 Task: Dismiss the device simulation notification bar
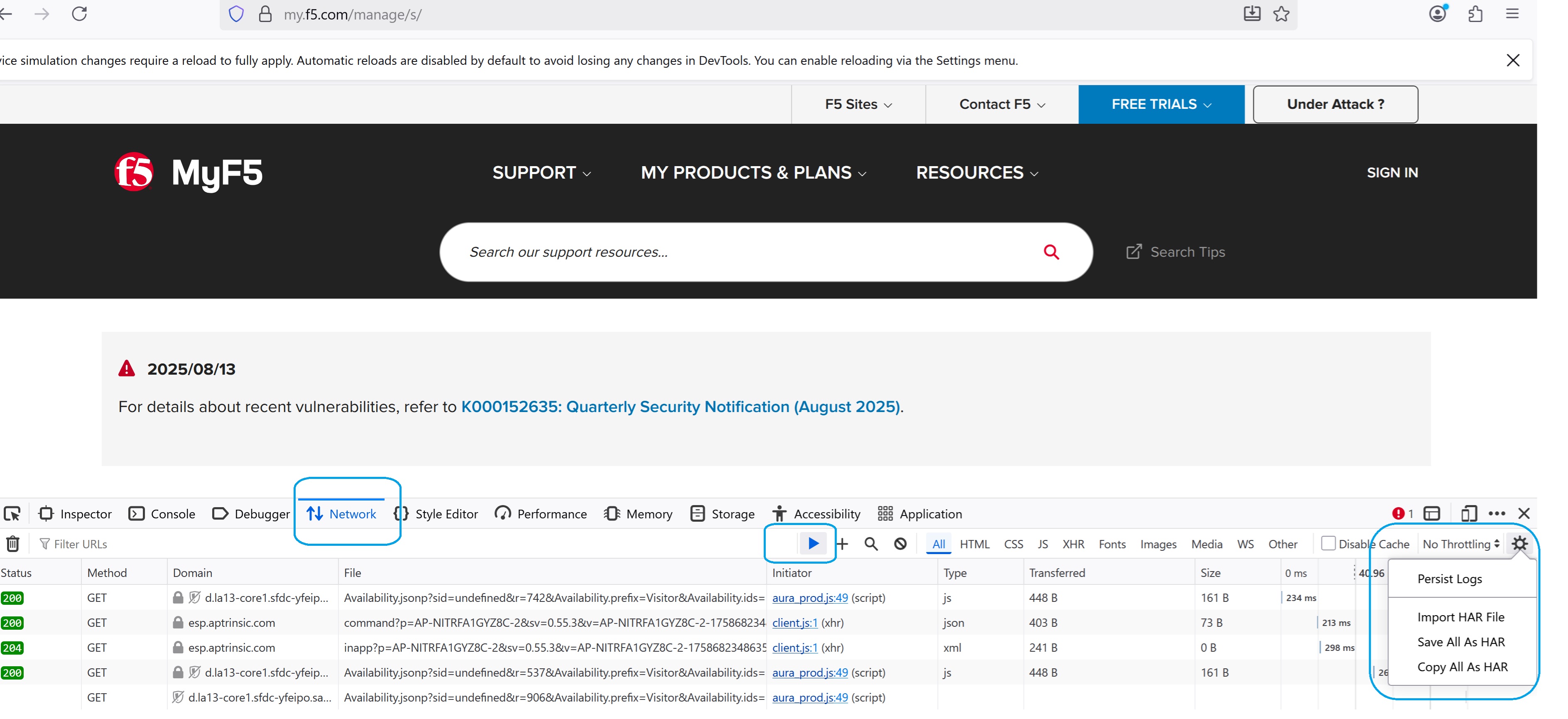[x=1513, y=60]
